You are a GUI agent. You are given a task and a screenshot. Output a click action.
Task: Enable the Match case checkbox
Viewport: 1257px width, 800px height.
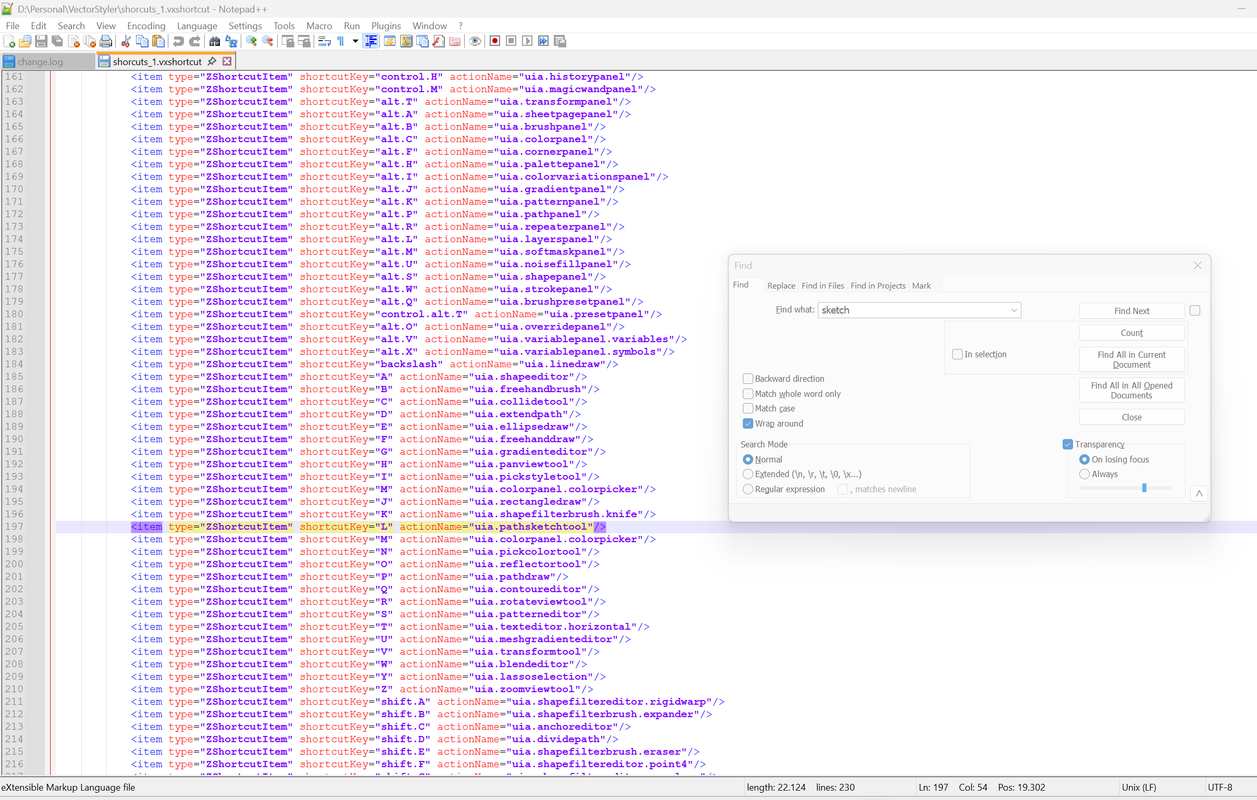[748, 409]
